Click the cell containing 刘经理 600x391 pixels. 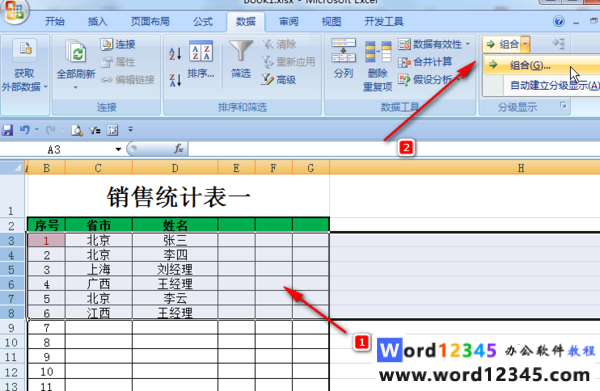click(x=175, y=269)
